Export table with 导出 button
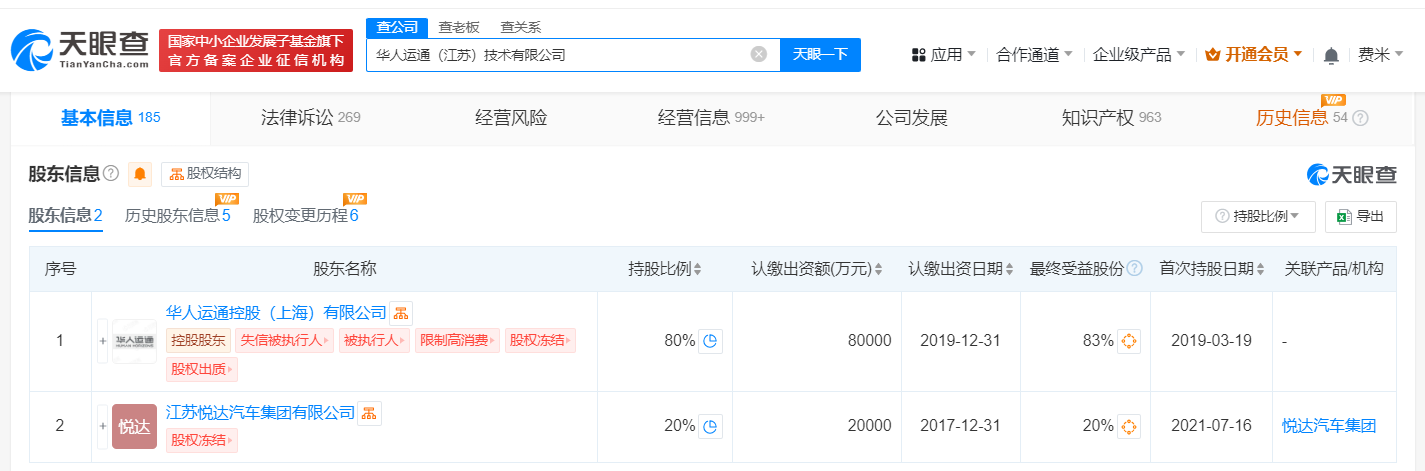This screenshot has height=471, width=1425. pos(1360,216)
